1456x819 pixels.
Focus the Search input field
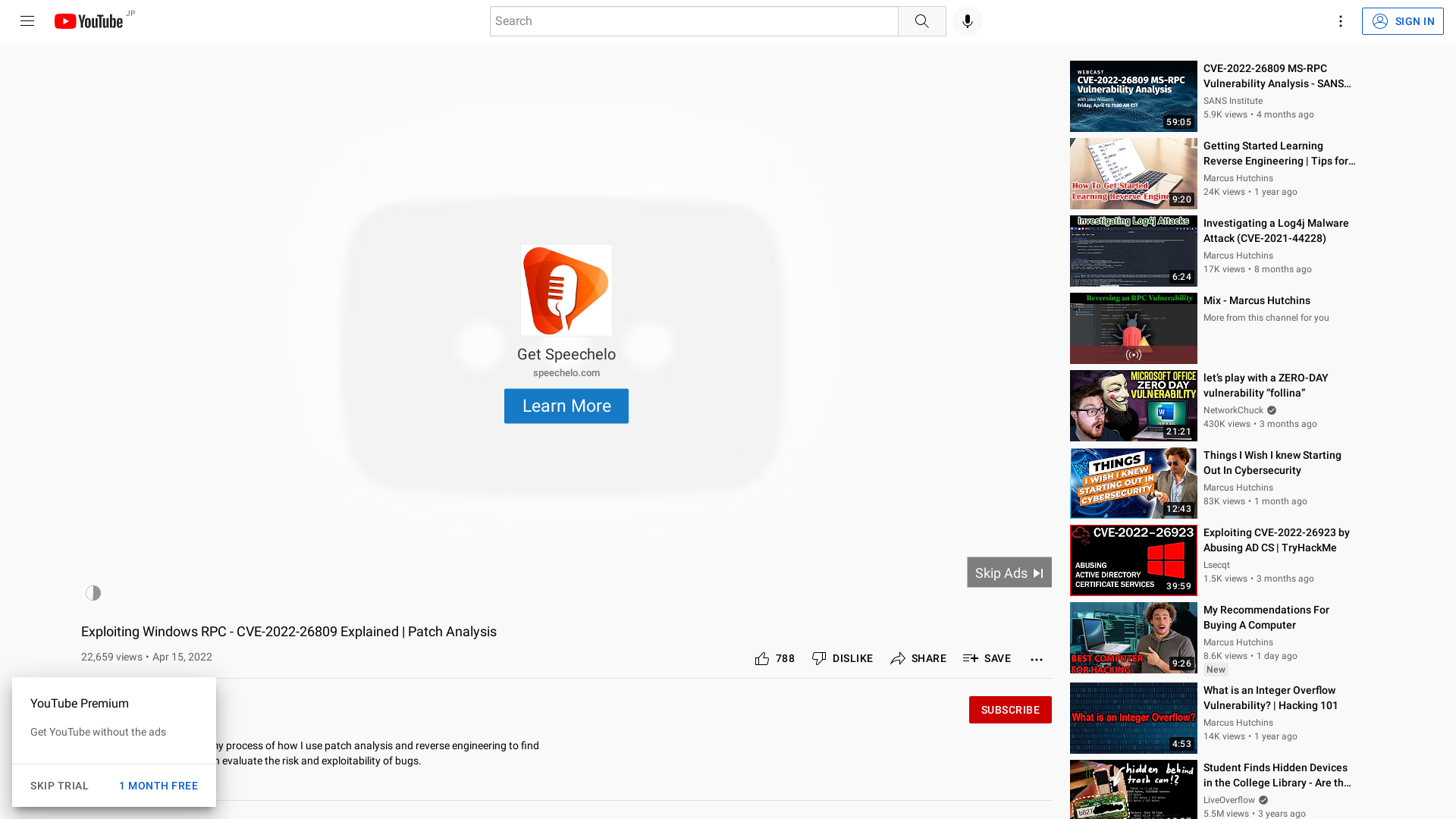(694, 21)
